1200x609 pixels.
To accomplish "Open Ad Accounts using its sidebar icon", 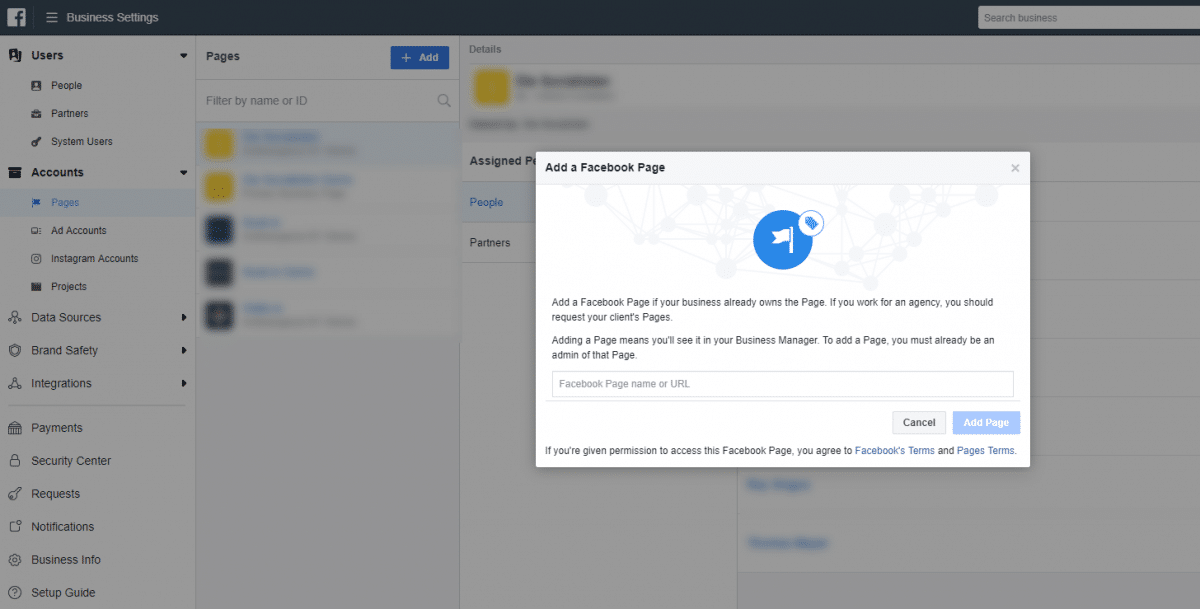I will click(x=37, y=231).
